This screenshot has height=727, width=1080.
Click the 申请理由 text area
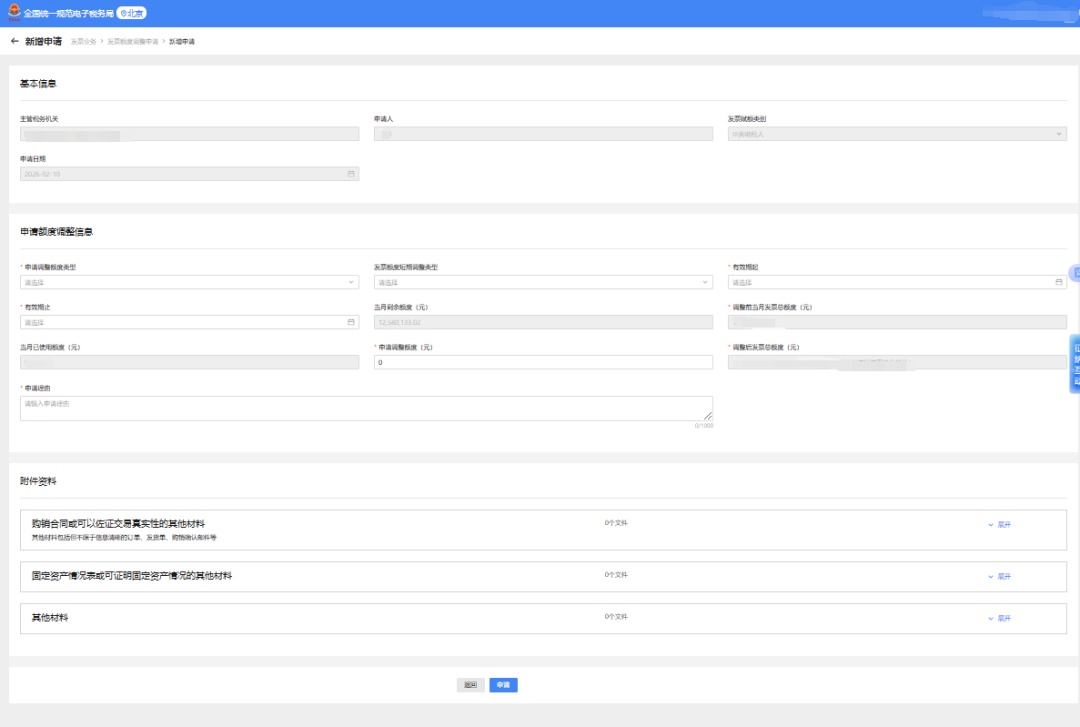(366, 408)
